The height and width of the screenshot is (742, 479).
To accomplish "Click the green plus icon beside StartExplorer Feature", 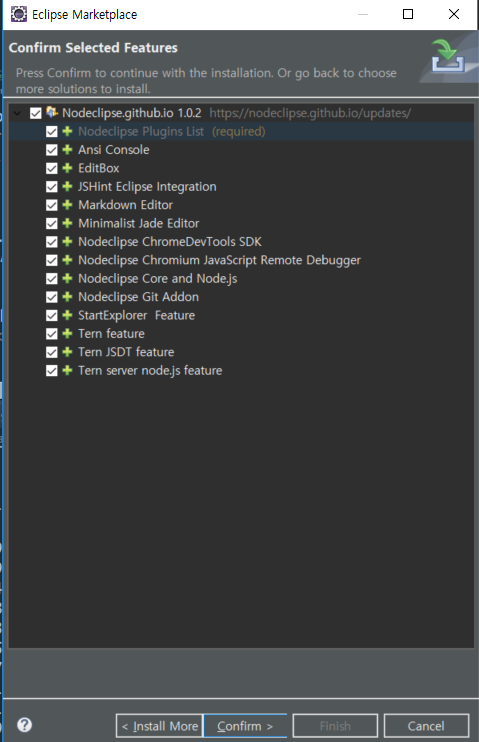I will click(x=67, y=315).
